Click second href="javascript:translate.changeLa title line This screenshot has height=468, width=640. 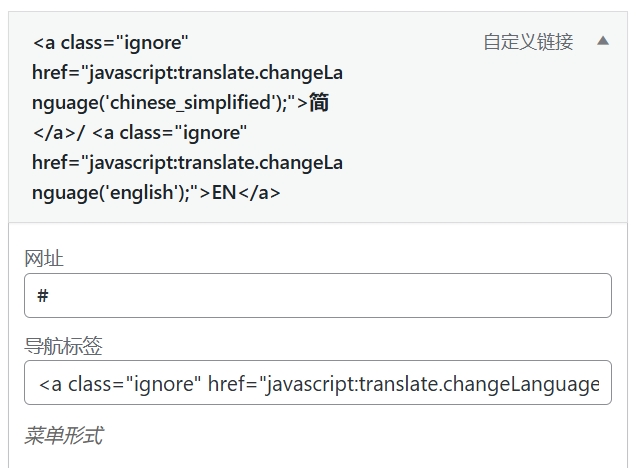(187, 162)
